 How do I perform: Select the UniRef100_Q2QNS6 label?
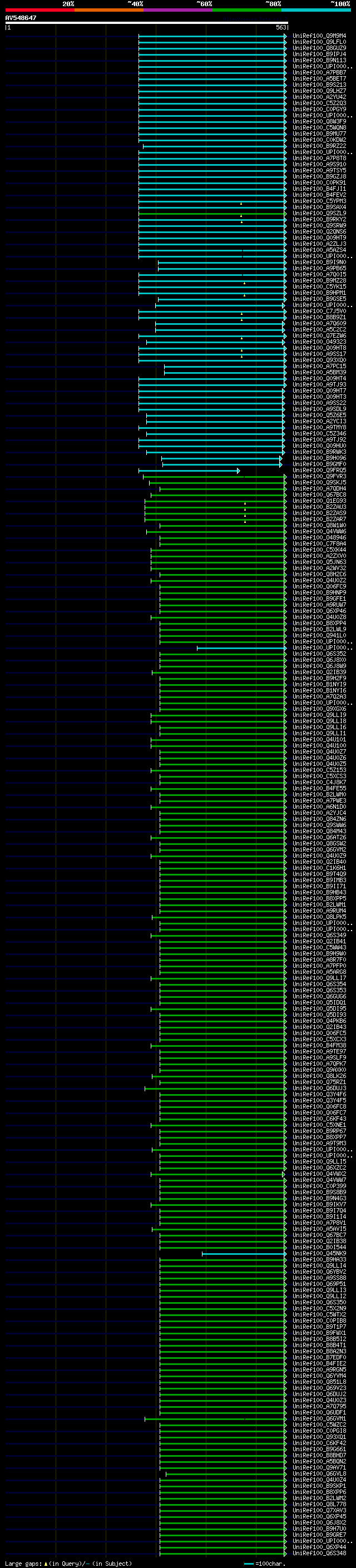pyautogui.click(x=319, y=231)
